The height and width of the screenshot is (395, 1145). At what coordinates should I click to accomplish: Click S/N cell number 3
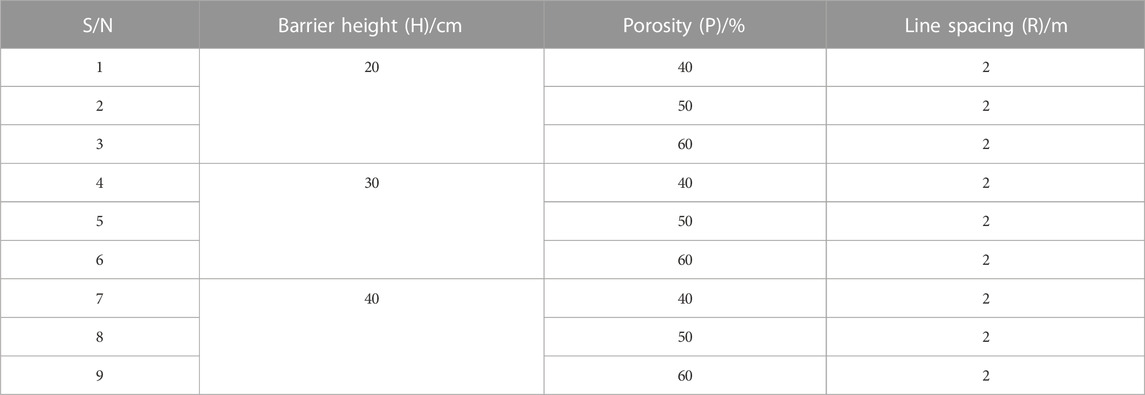click(100, 145)
